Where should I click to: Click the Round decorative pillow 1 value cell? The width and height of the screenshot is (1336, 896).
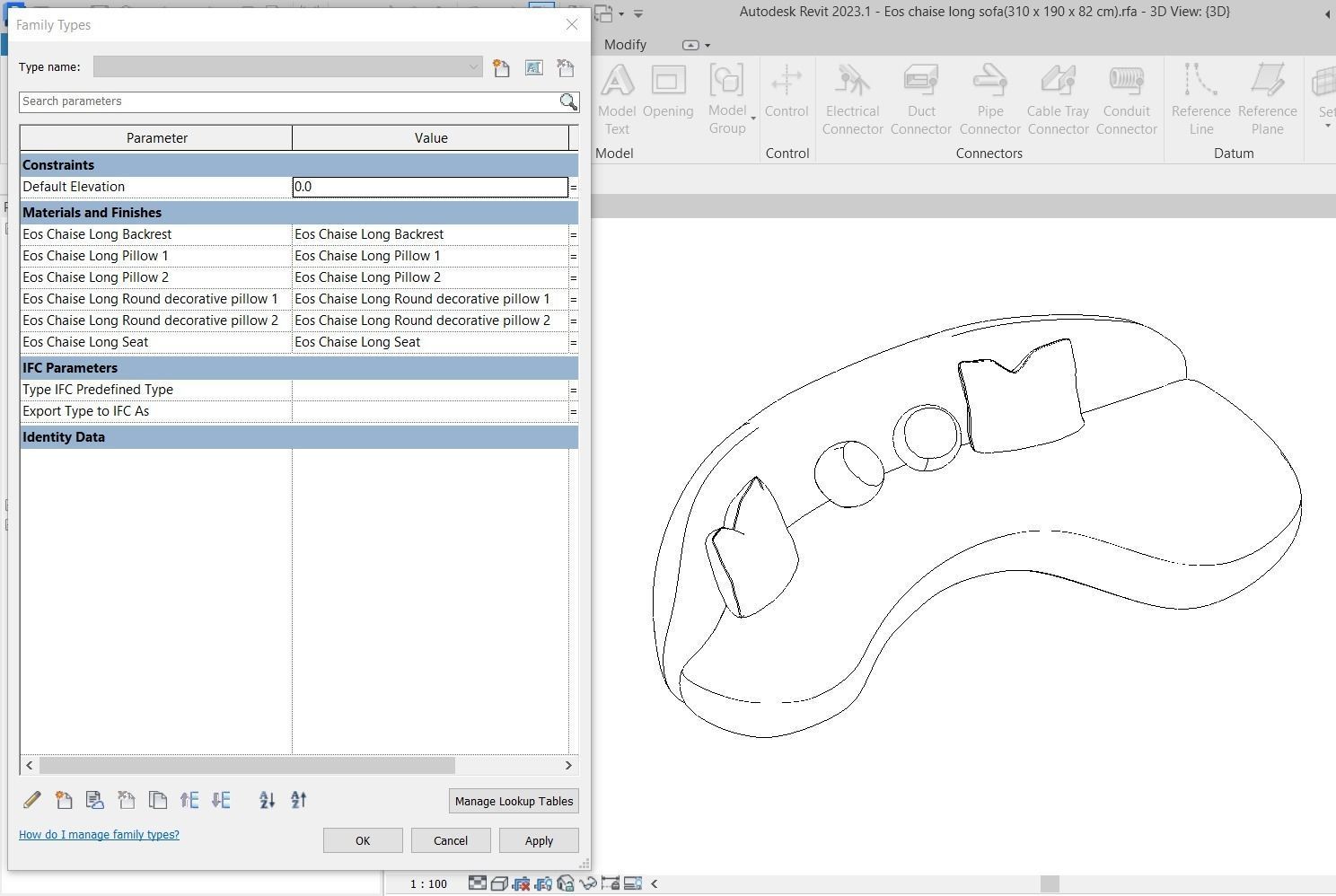pyautogui.click(x=430, y=299)
